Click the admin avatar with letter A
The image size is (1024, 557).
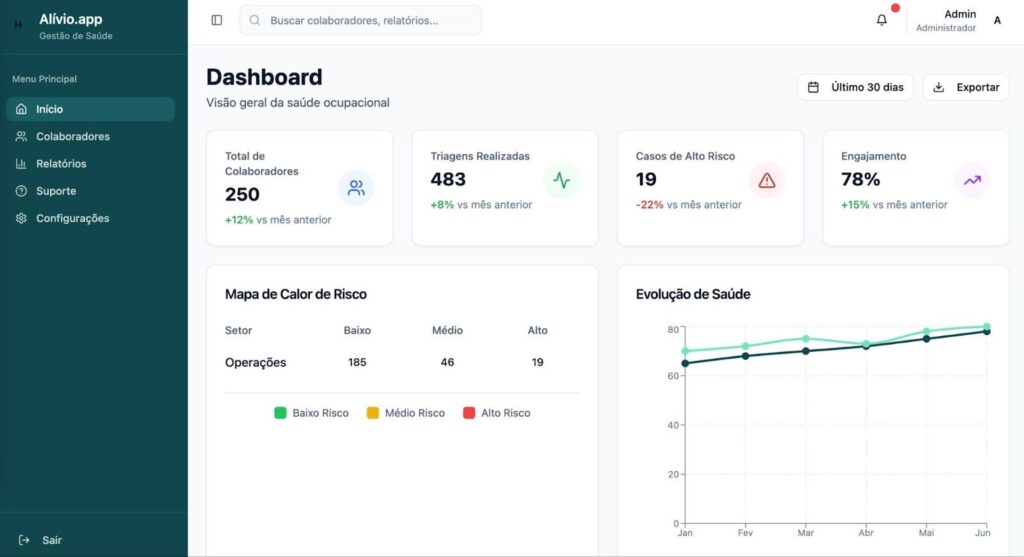pos(997,20)
